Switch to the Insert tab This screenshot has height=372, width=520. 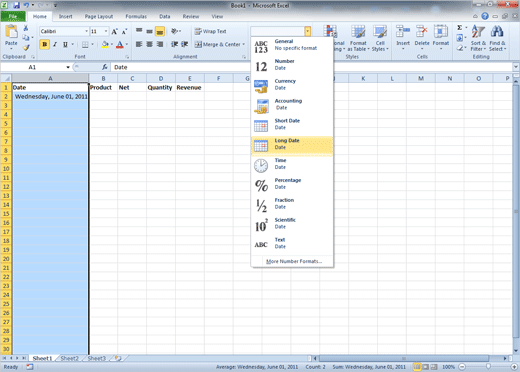click(x=65, y=16)
